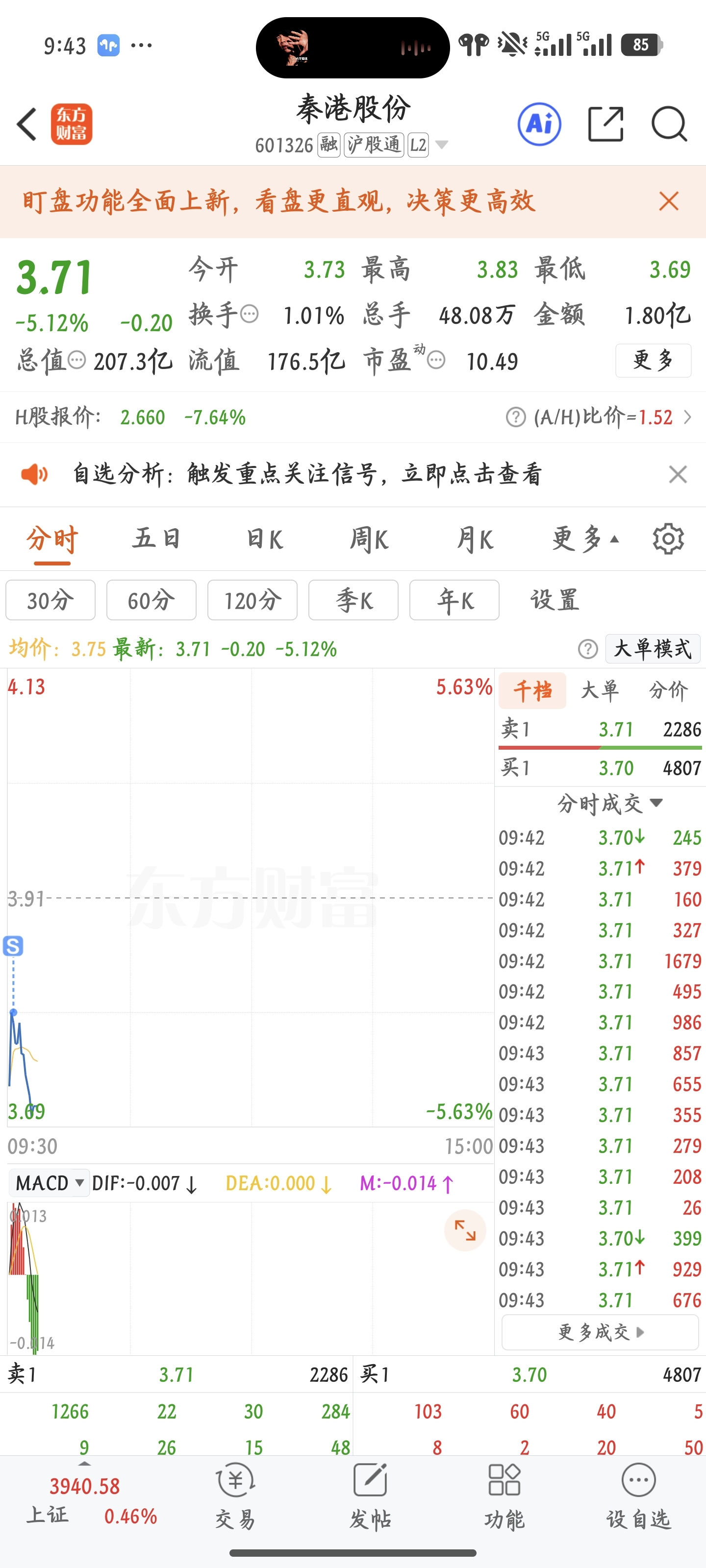The image size is (706, 1568).
Task: Select the 60分 period
Action: click(151, 600)
